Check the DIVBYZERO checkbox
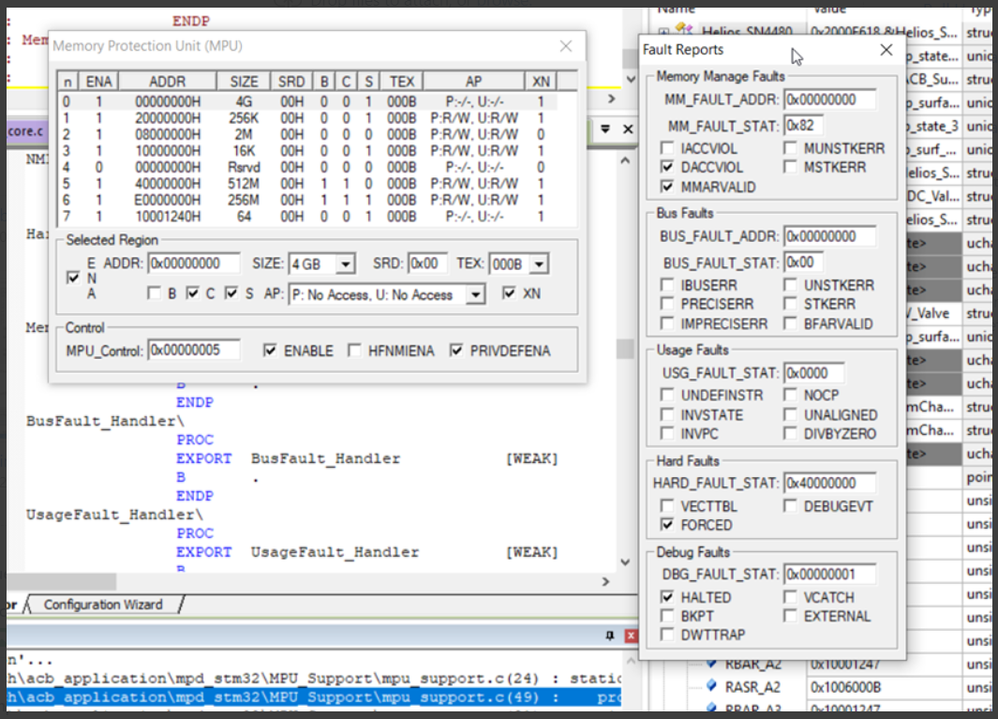The height and width of the screenshot is (719, 998). click(790, 434)
